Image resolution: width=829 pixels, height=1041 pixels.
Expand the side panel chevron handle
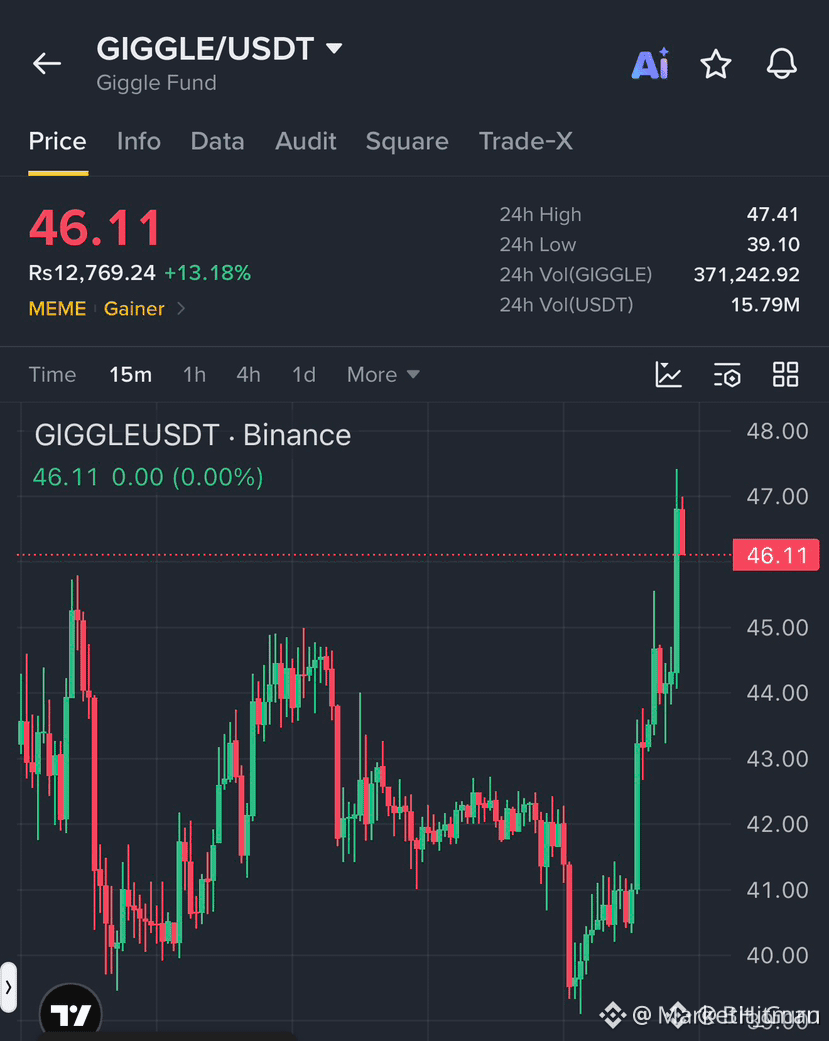8,987
